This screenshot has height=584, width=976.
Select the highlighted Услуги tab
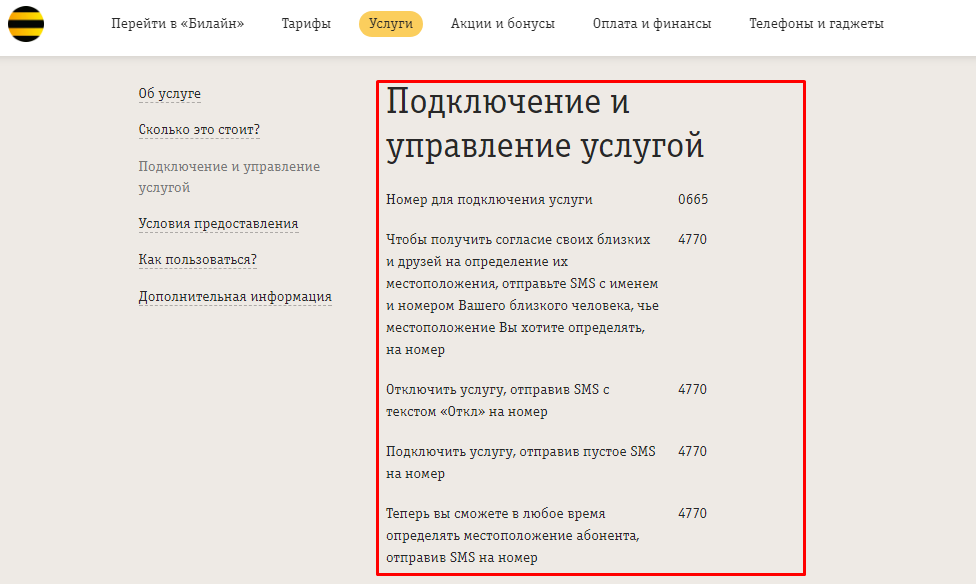390,24
